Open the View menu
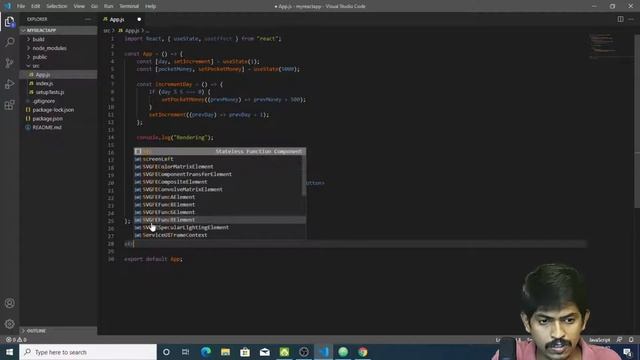Screen dimensions: 640x360 coord(79,6)
